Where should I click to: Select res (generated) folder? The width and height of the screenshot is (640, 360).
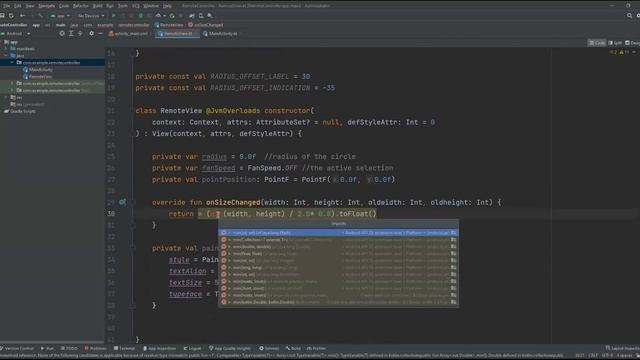[27, 104]
